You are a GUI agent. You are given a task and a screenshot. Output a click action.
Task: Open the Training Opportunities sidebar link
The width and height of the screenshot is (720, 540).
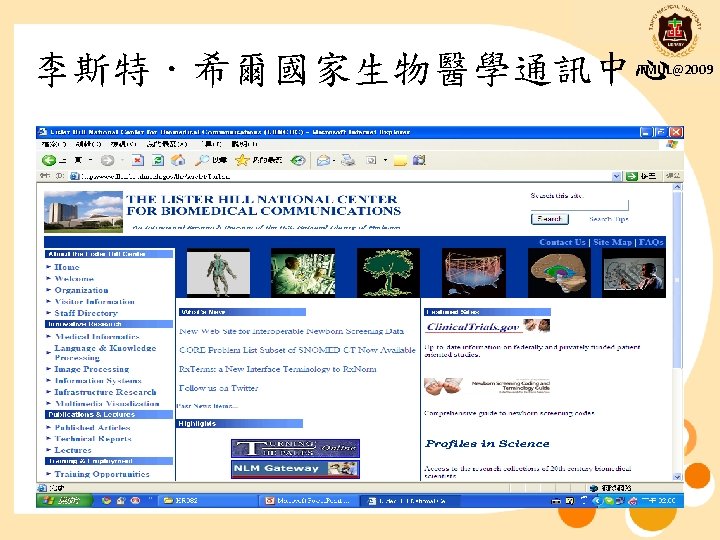point(102,474)
